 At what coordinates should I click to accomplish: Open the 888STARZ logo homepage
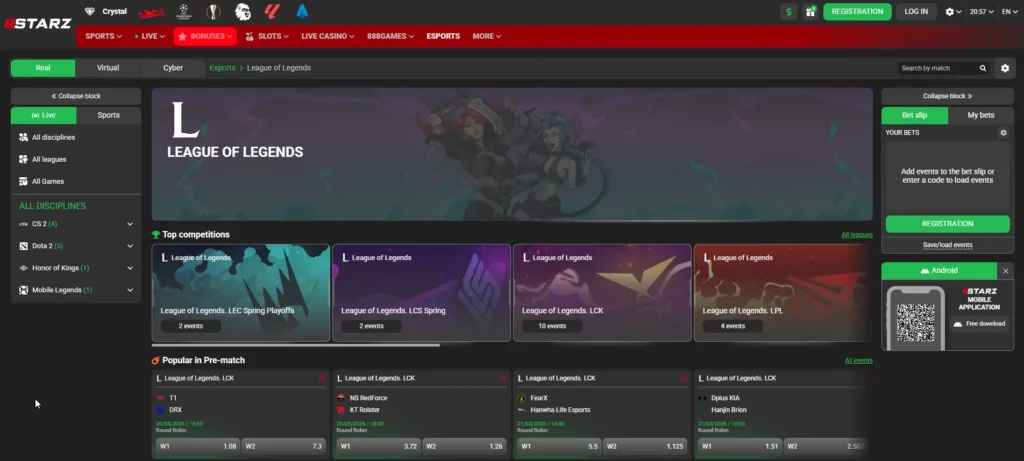(x=37, y=24)
